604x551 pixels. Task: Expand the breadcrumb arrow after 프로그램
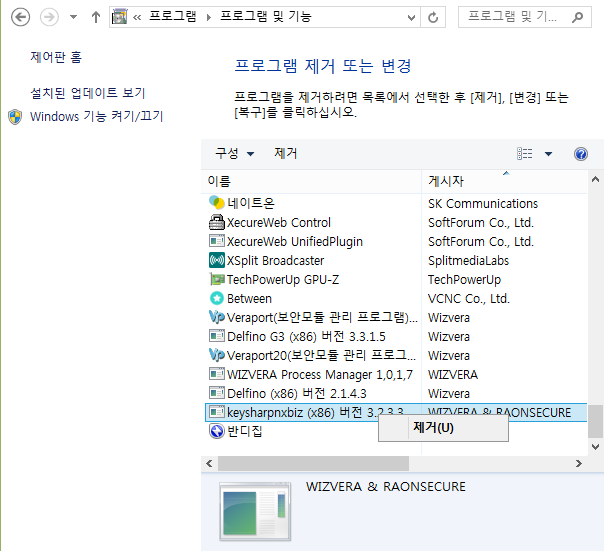(209, 17)
